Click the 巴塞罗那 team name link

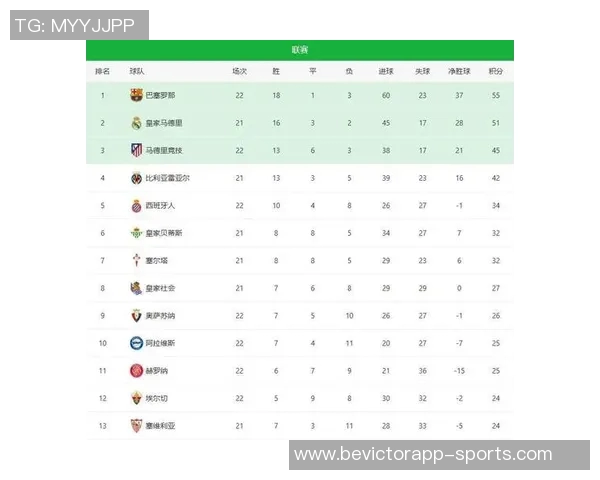(160, 95)
